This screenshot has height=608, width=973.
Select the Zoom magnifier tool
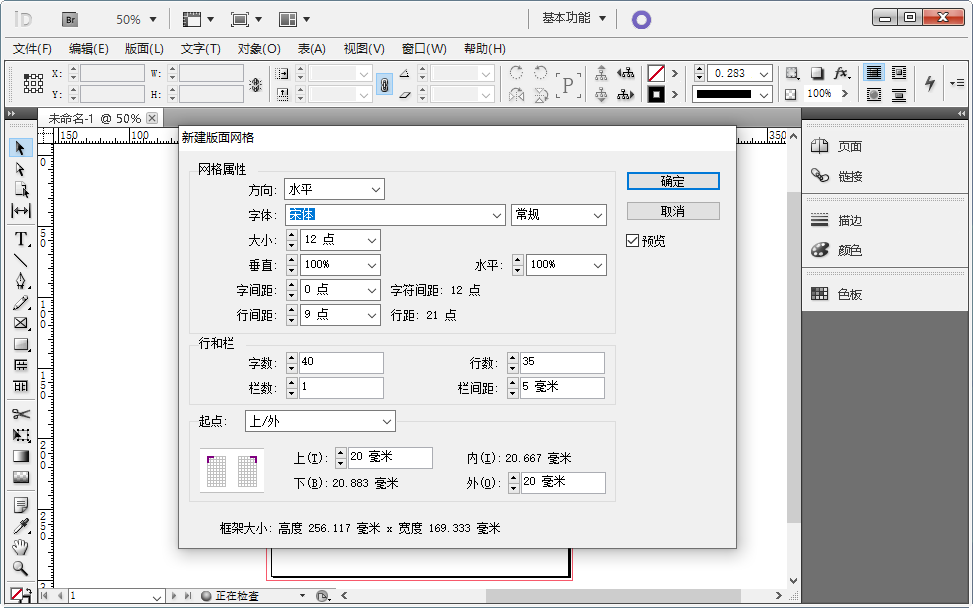[20, 568]
